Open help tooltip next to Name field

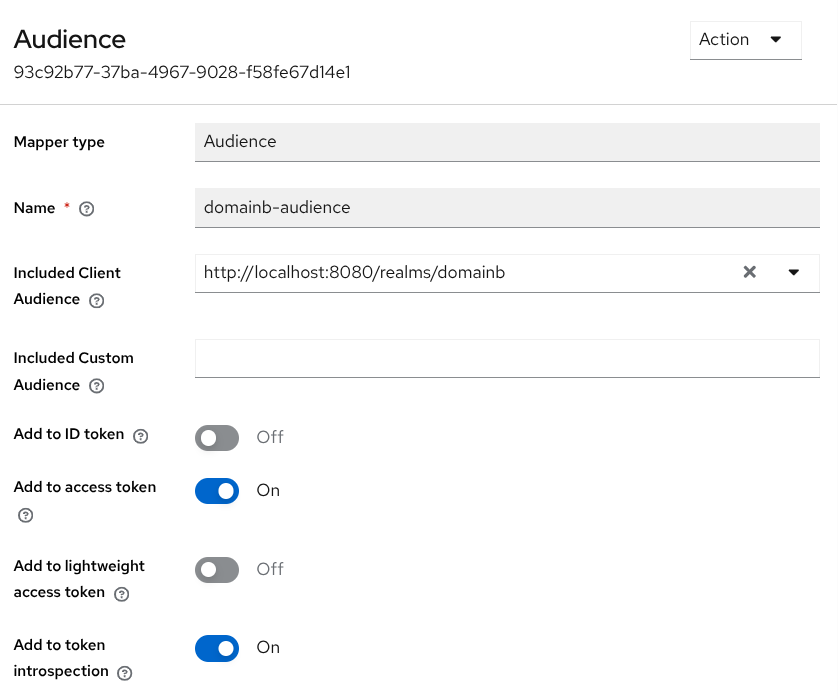(x=86, y=208)
